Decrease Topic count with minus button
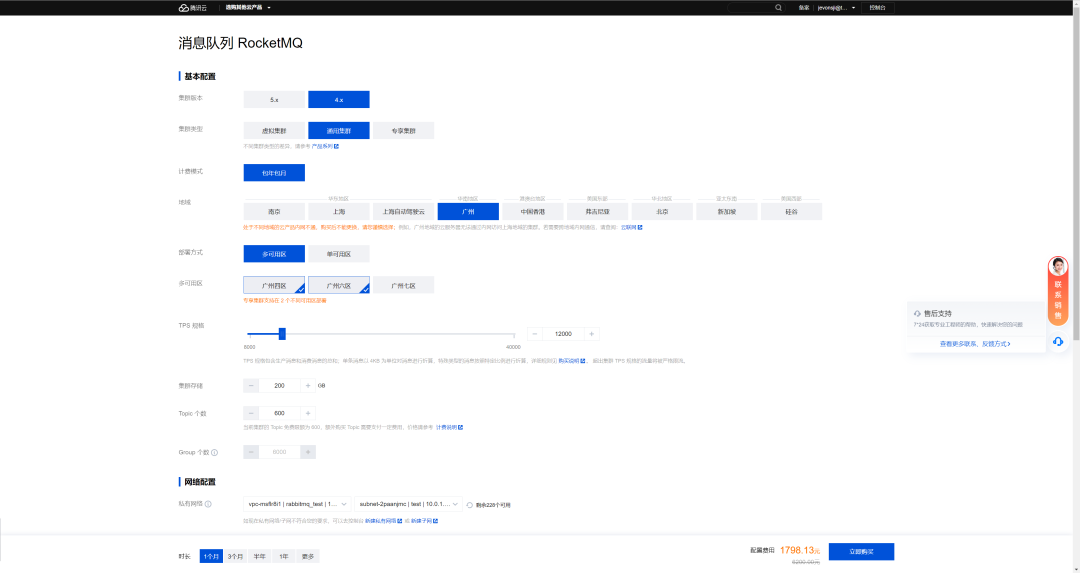Screen dimensions: 1080x573 coord(251,413)
